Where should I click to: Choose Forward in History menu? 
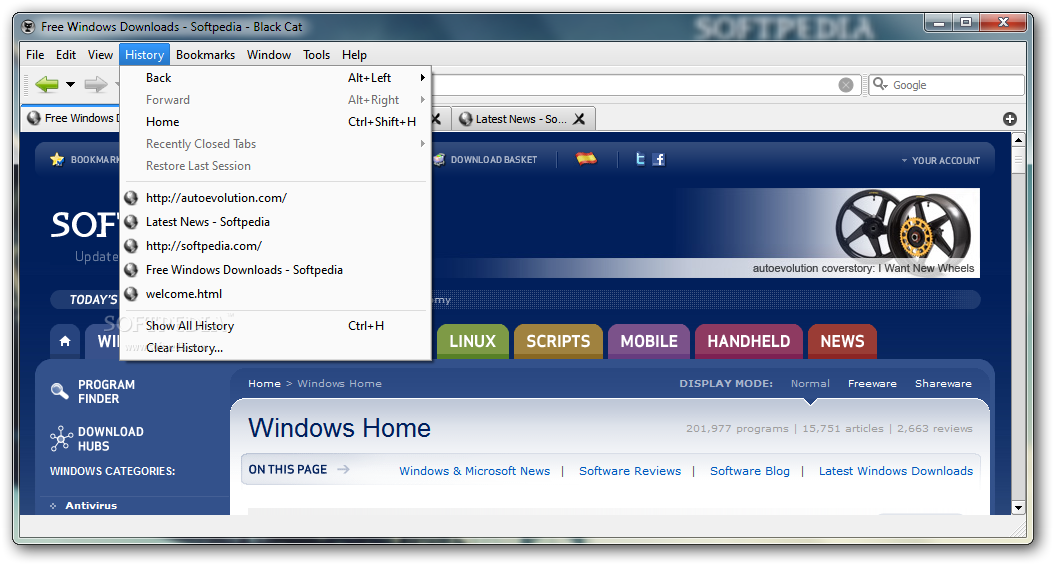(276, 100)
